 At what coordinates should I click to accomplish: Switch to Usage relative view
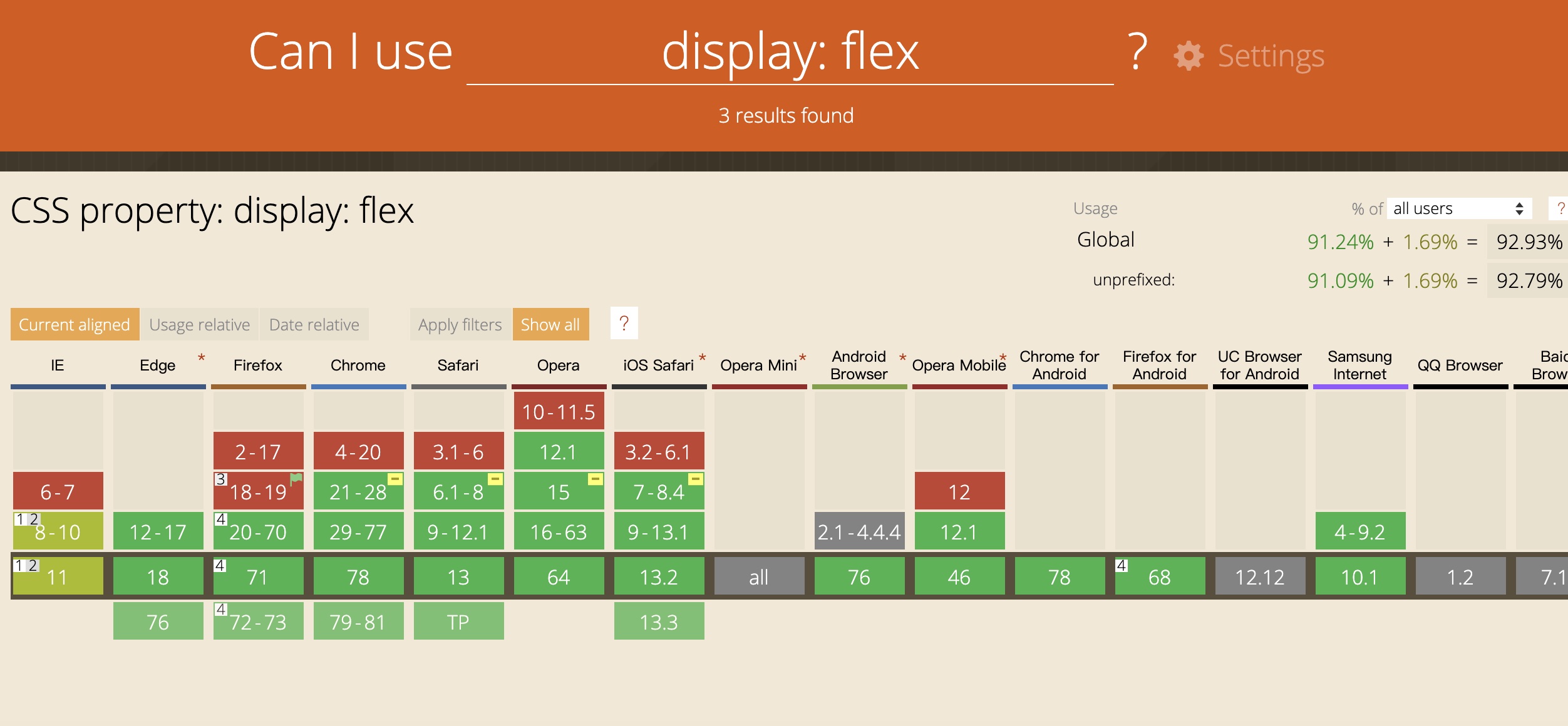coord(199,325)
